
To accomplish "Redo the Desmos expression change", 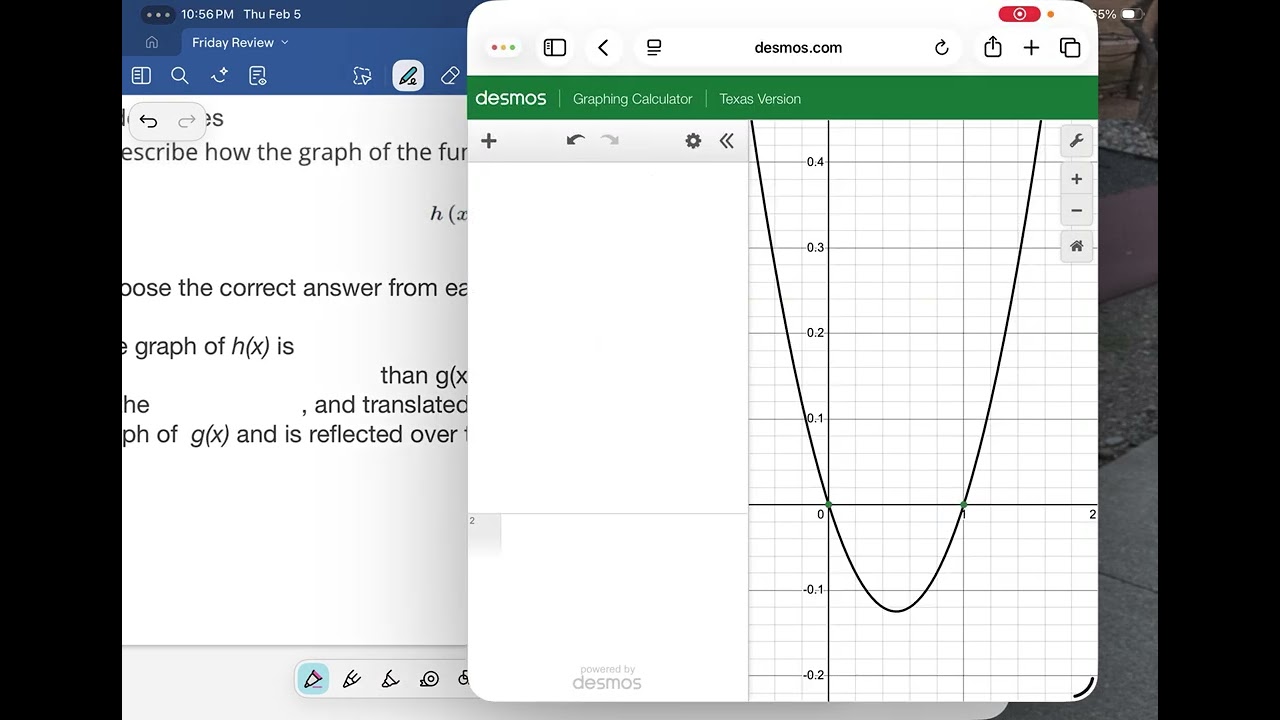I will (x=610, y=141).
